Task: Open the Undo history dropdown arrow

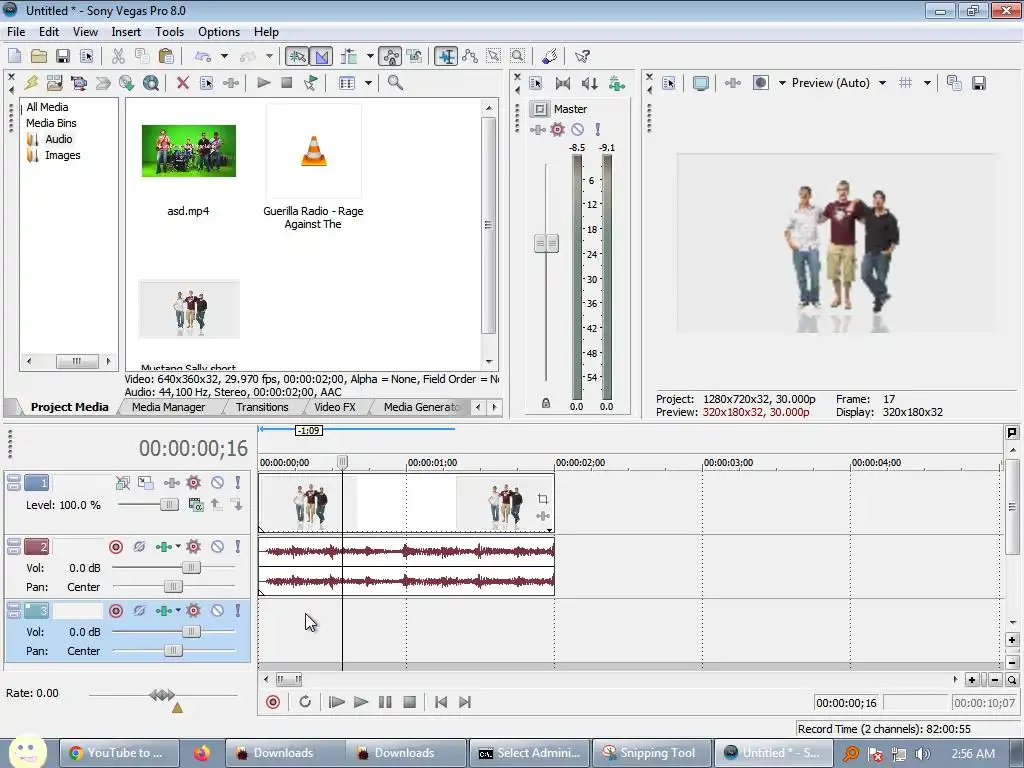Action: tap(224, 56)
